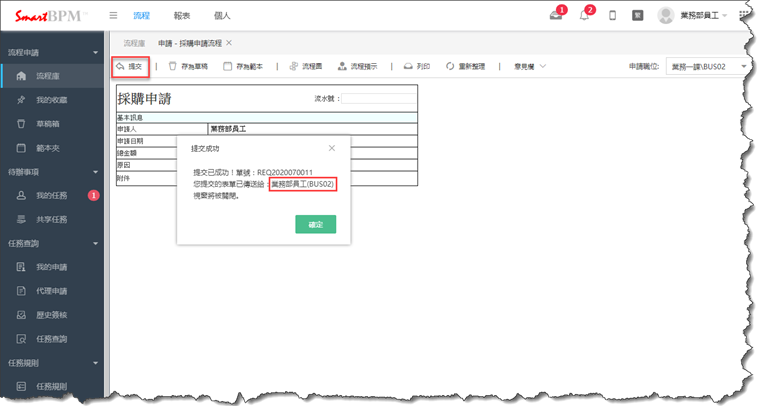Image resolution: width=757 pixels, height=406 pixels.
Task: Click 列印 print in the toolbar
Action: 417,67
